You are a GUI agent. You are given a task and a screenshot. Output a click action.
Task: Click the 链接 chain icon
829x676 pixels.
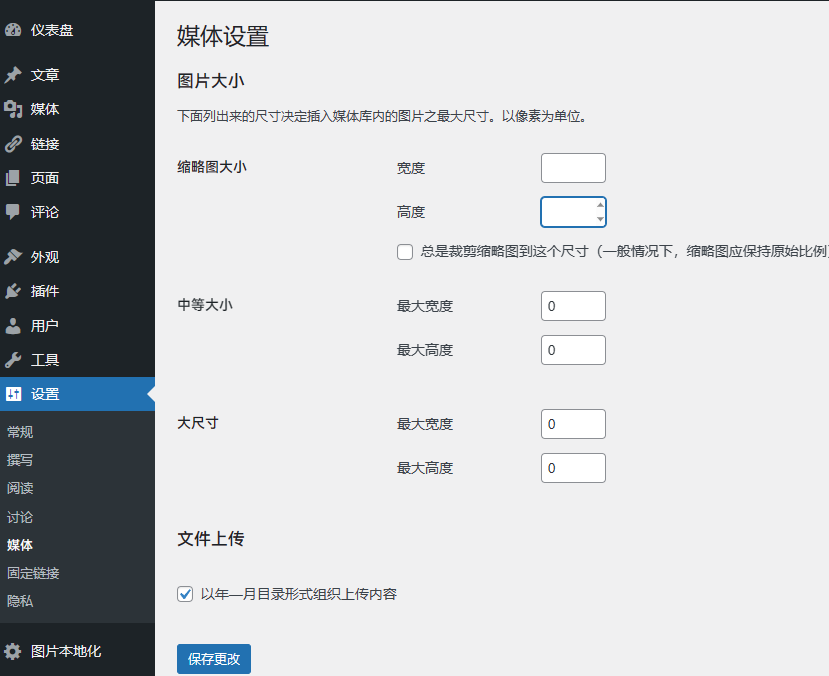[14, 143]
